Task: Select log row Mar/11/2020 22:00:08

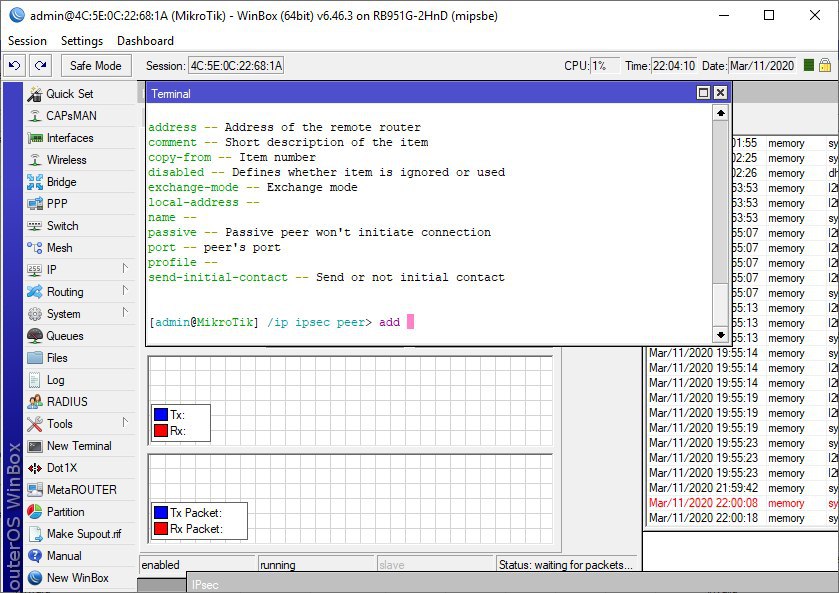Action: [743, 503]
